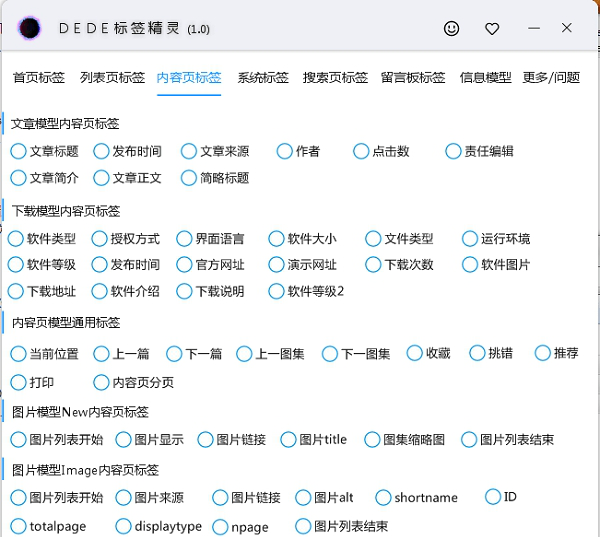Switch to the 首页标签 tab
The height and width of the screenshot is (558, 600).
tap(39, 78)
